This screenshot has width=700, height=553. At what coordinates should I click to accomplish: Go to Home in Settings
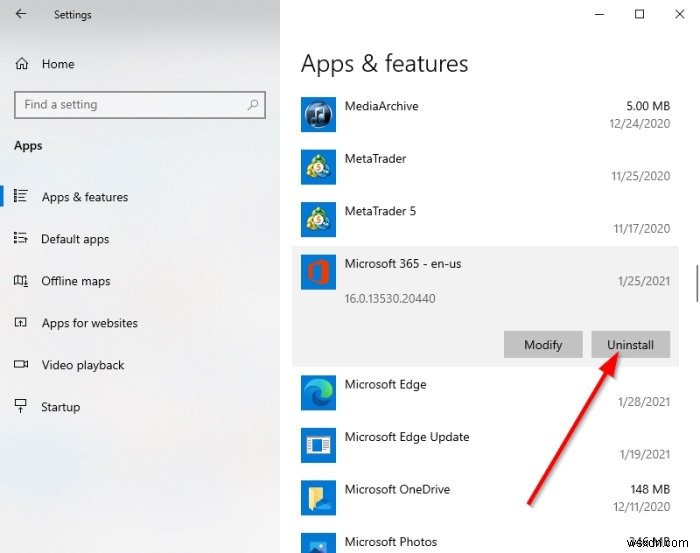tap(58, 64)
